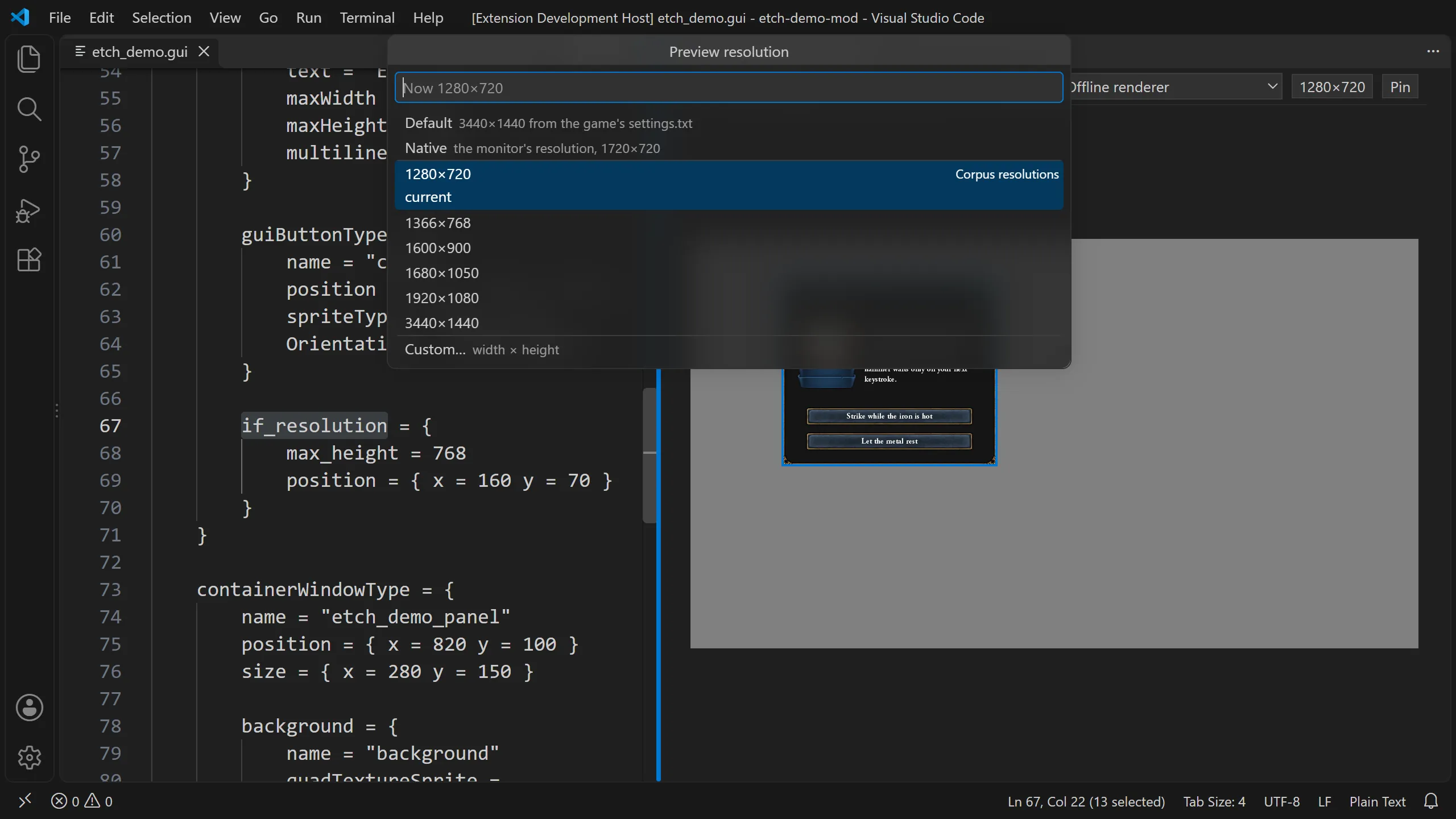Choose Native monitor resolution 1720×720
This screenshot has height=819, width=1456.
pyautogui.click(x=729, y=148)
